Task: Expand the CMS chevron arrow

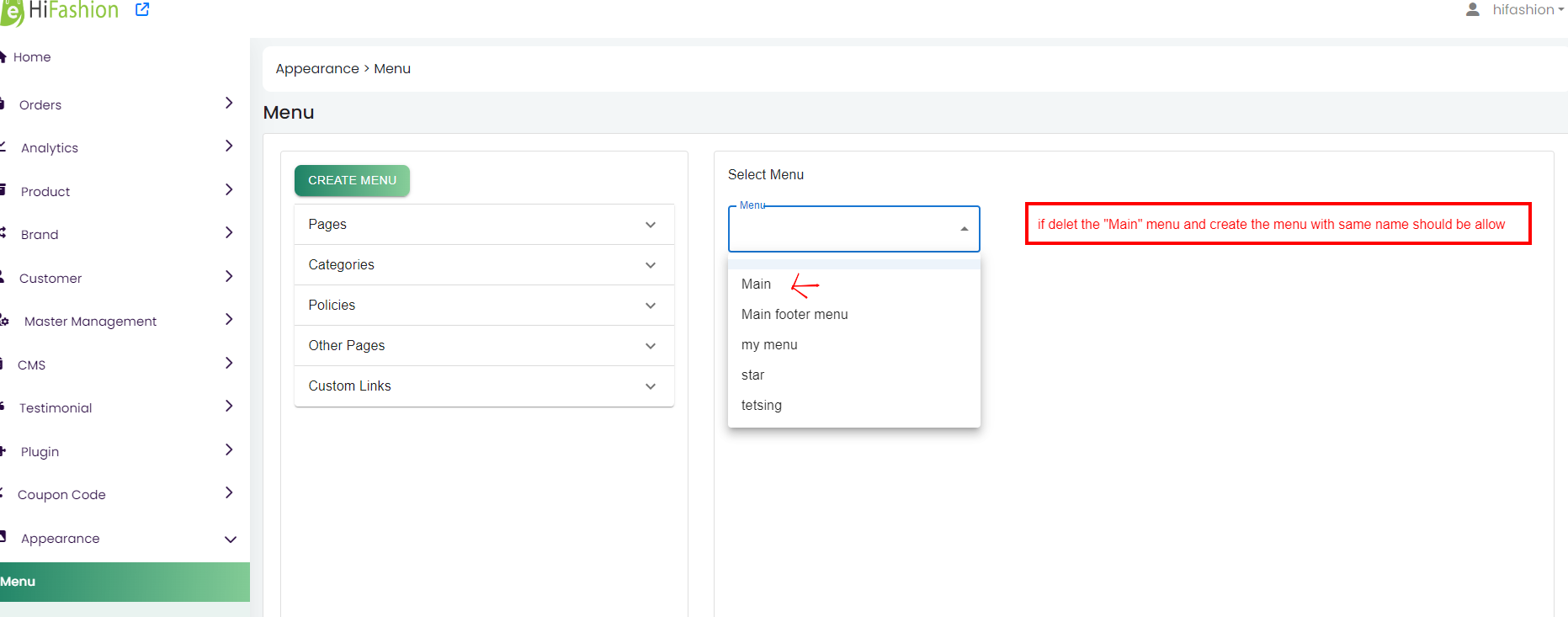Action: point(229,364)
